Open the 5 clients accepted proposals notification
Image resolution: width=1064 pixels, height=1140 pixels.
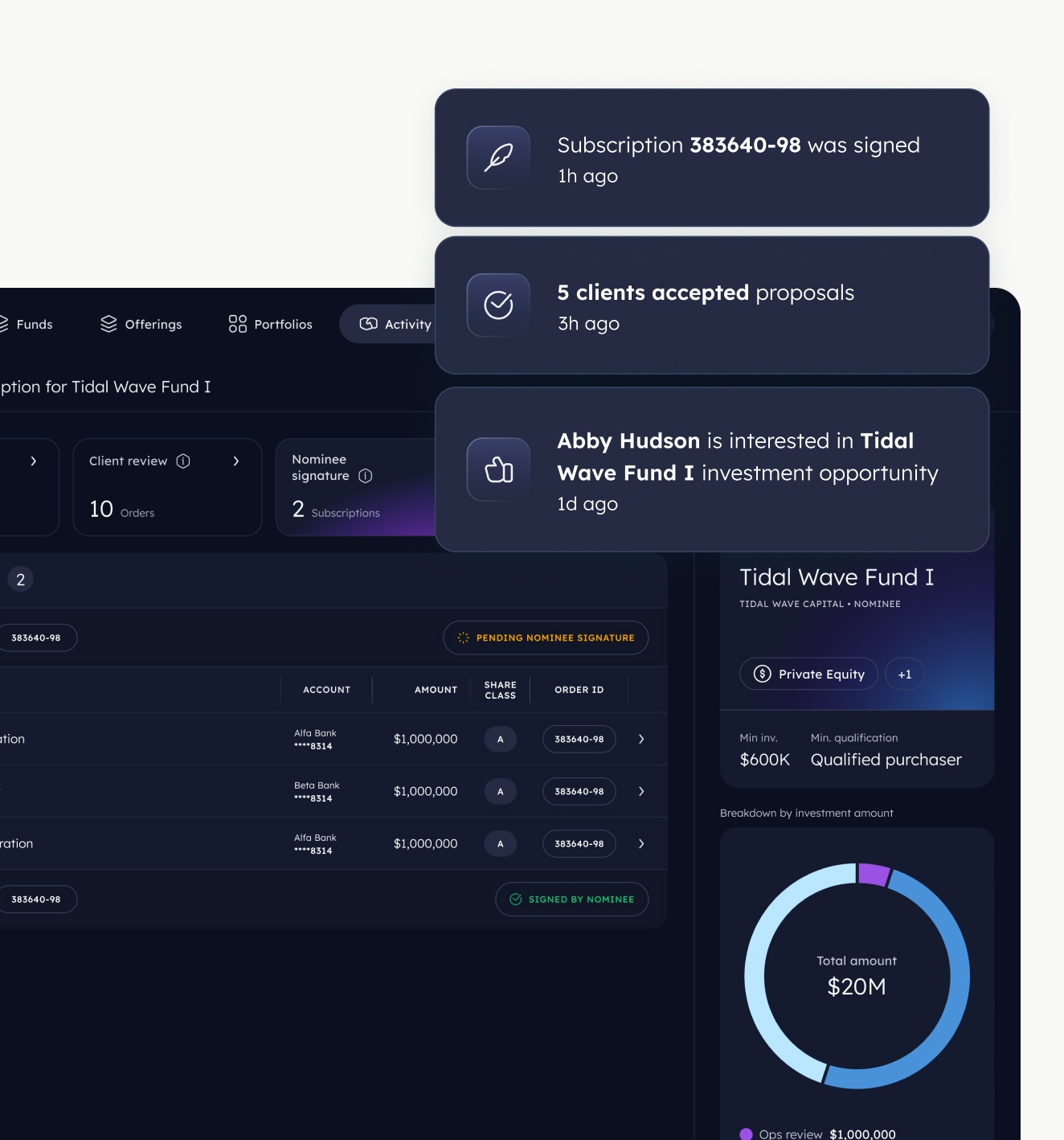(712, 306)
